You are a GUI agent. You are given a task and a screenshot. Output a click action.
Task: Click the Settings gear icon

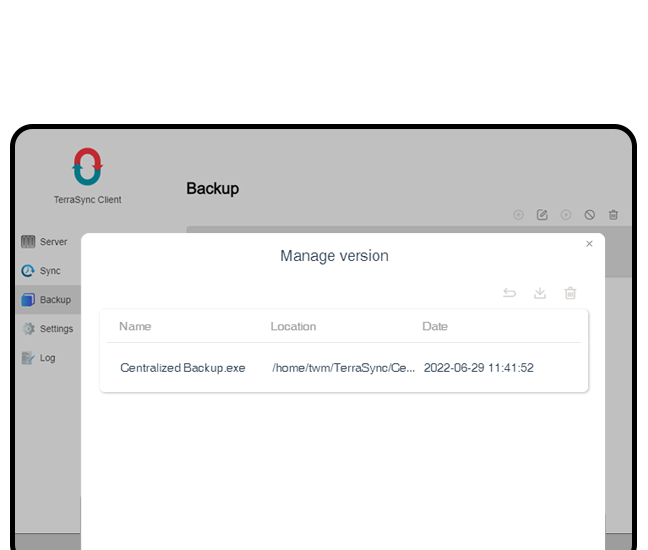pos(29,329)
